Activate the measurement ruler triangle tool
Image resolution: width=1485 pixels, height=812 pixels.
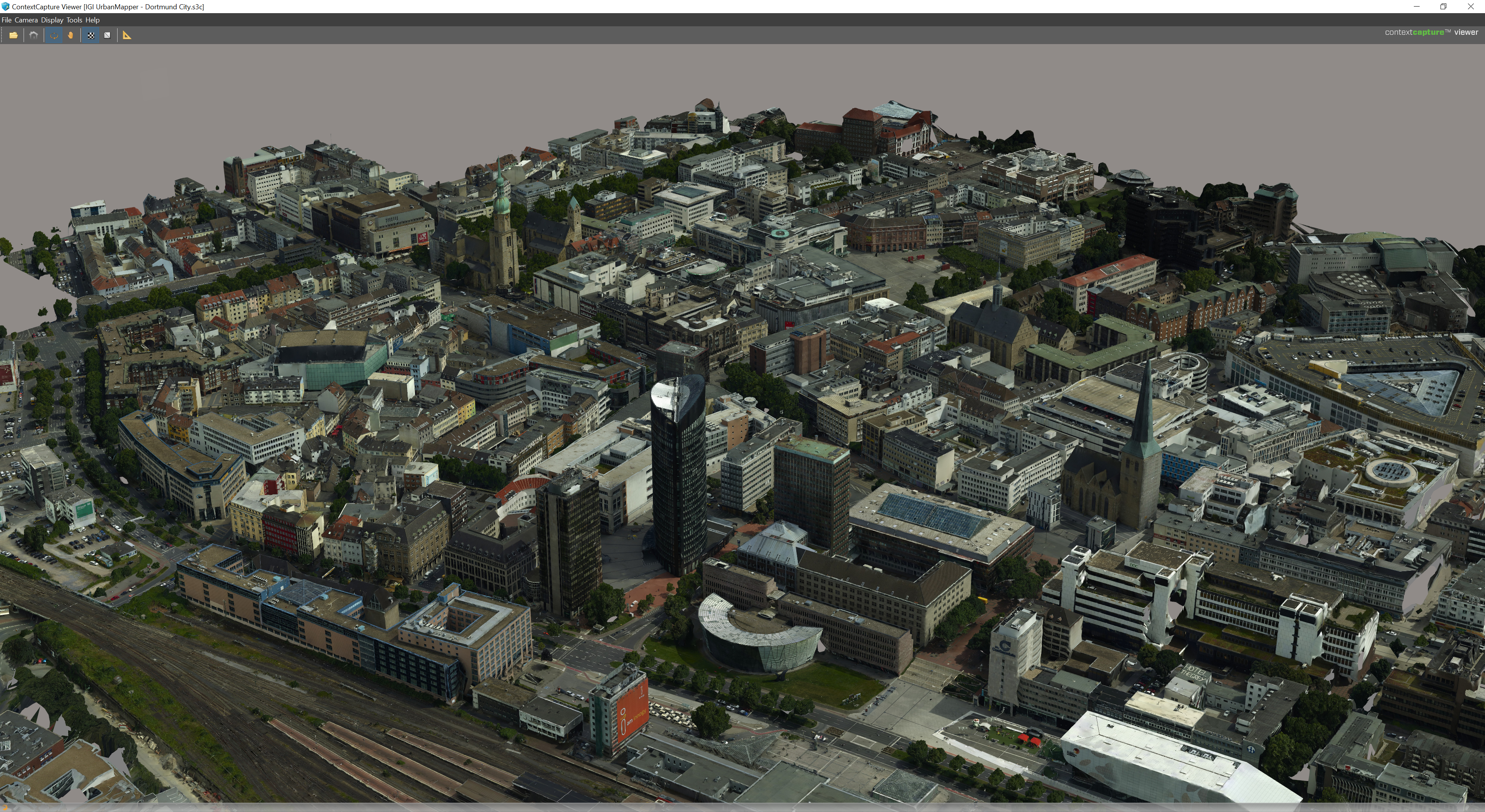(x=127, y=35)
